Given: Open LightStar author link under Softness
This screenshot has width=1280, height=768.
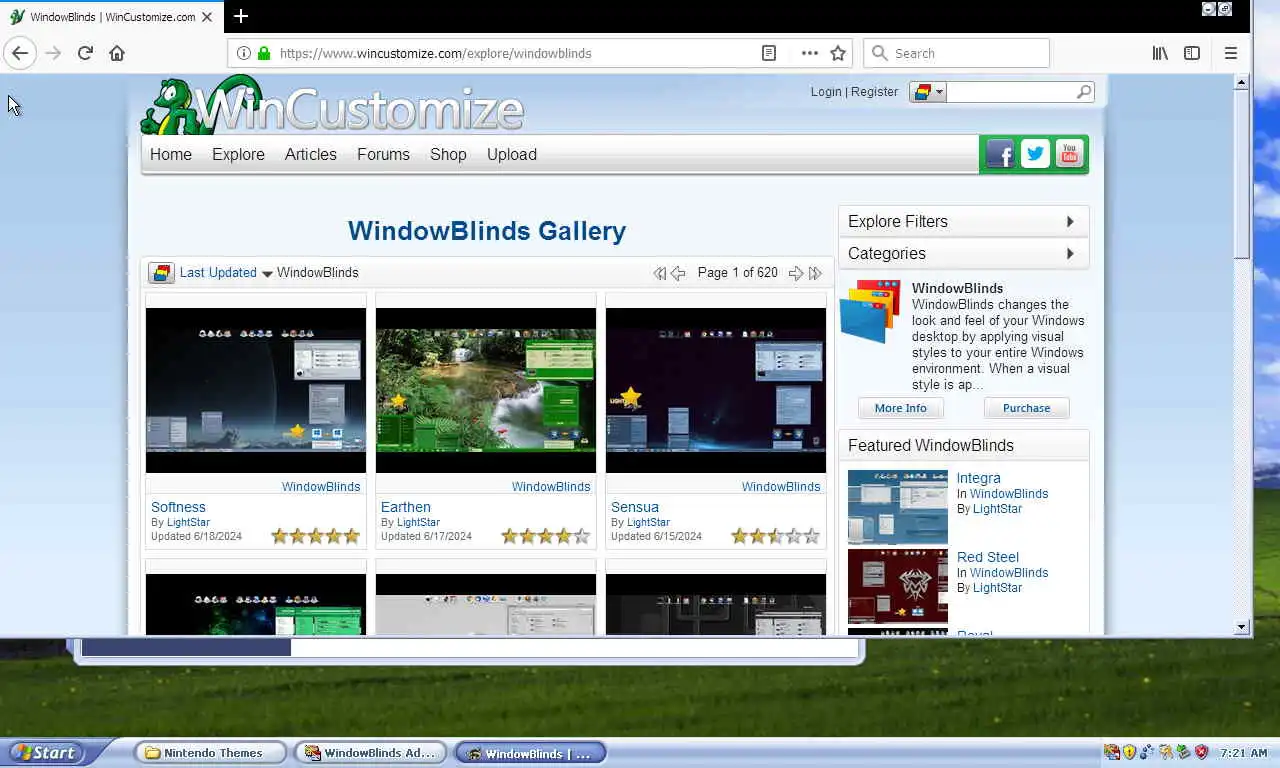Looking at the screenshot, I should (188, 522).
